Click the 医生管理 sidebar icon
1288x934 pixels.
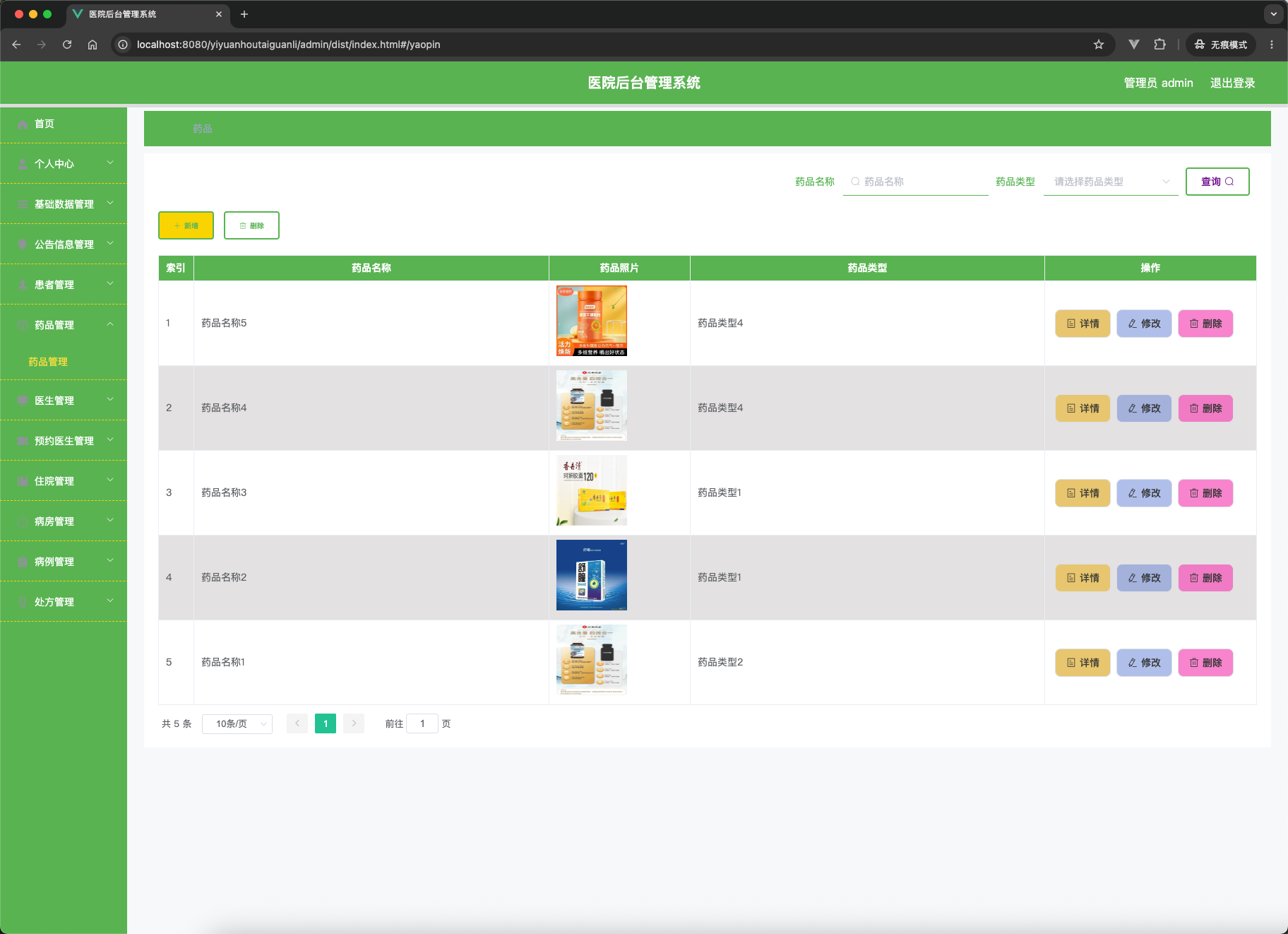(x=23, y=401)
